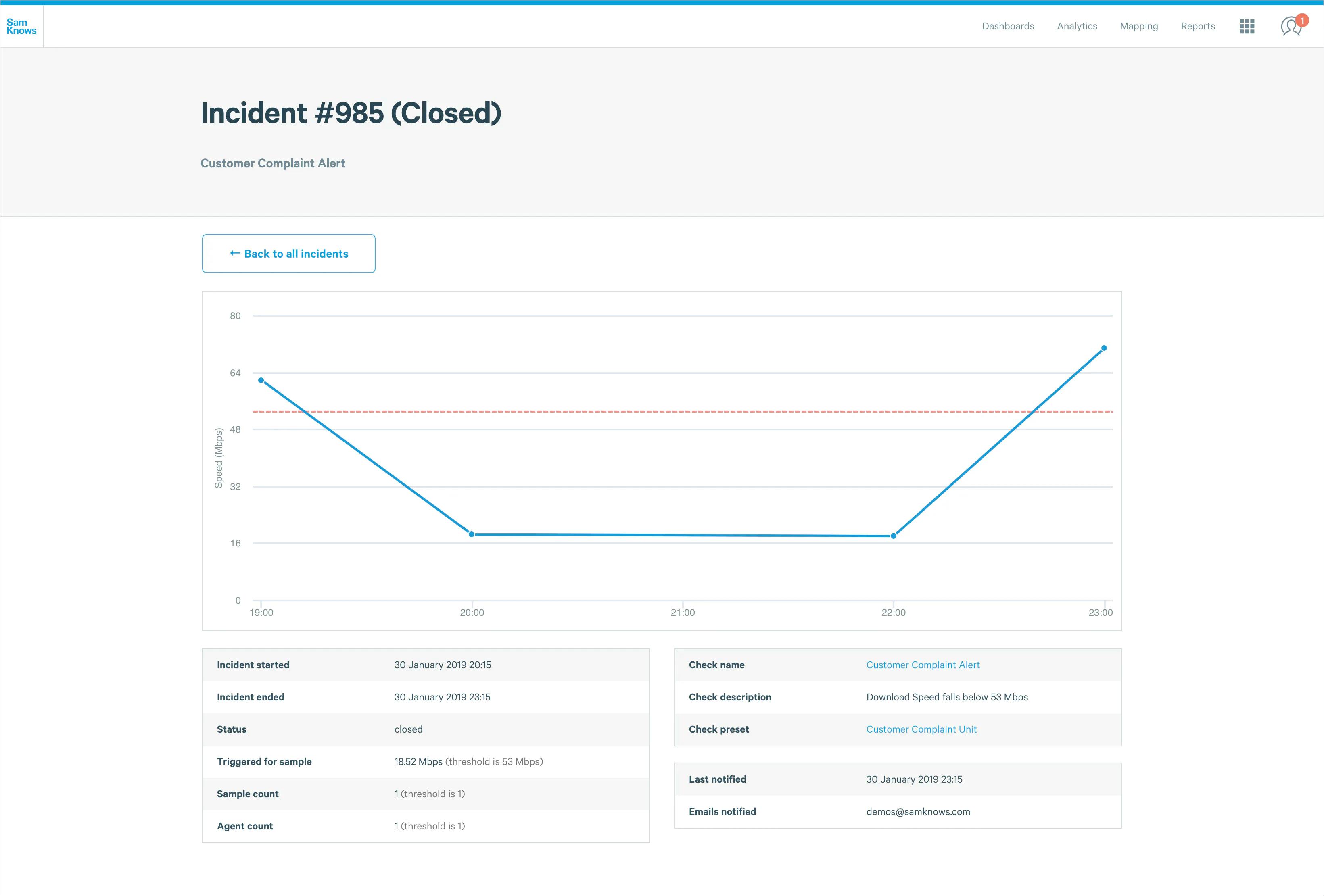
Task: Click the Incident ended 23:15 value
Action: [x=442, y=697]
